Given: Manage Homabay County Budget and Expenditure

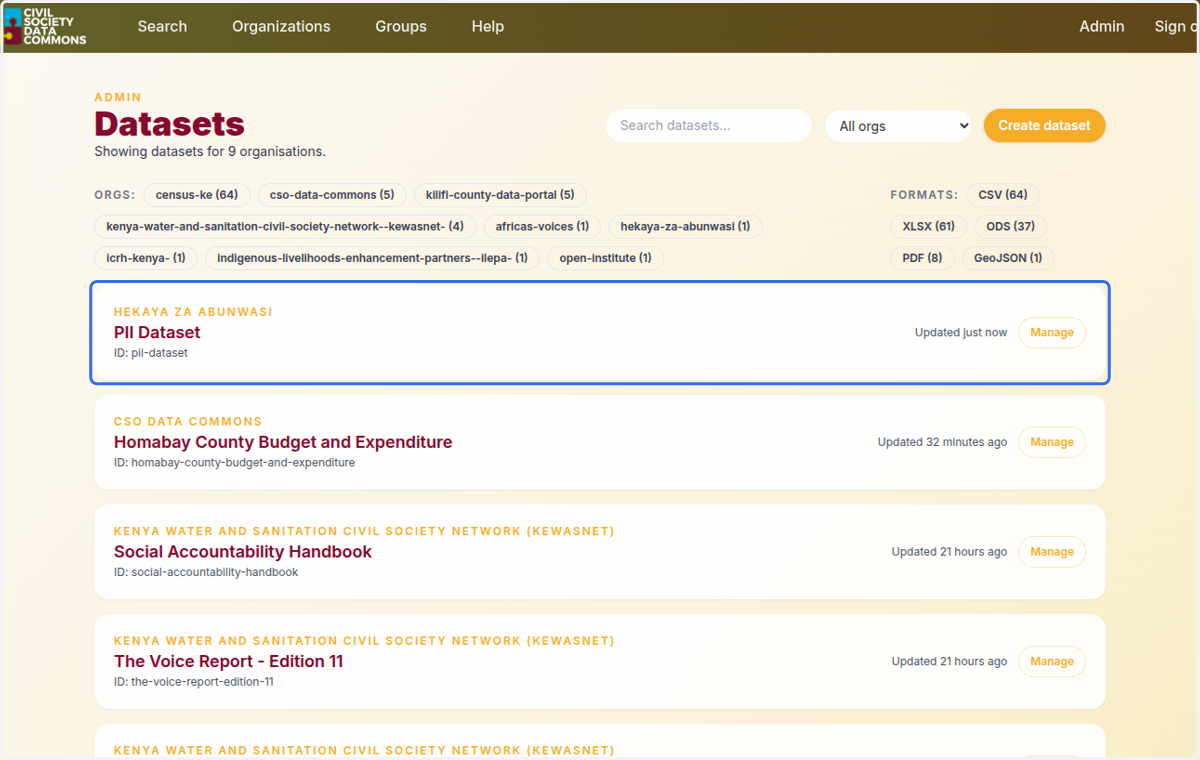Looking at the screenshot, I should point(1052,442).
